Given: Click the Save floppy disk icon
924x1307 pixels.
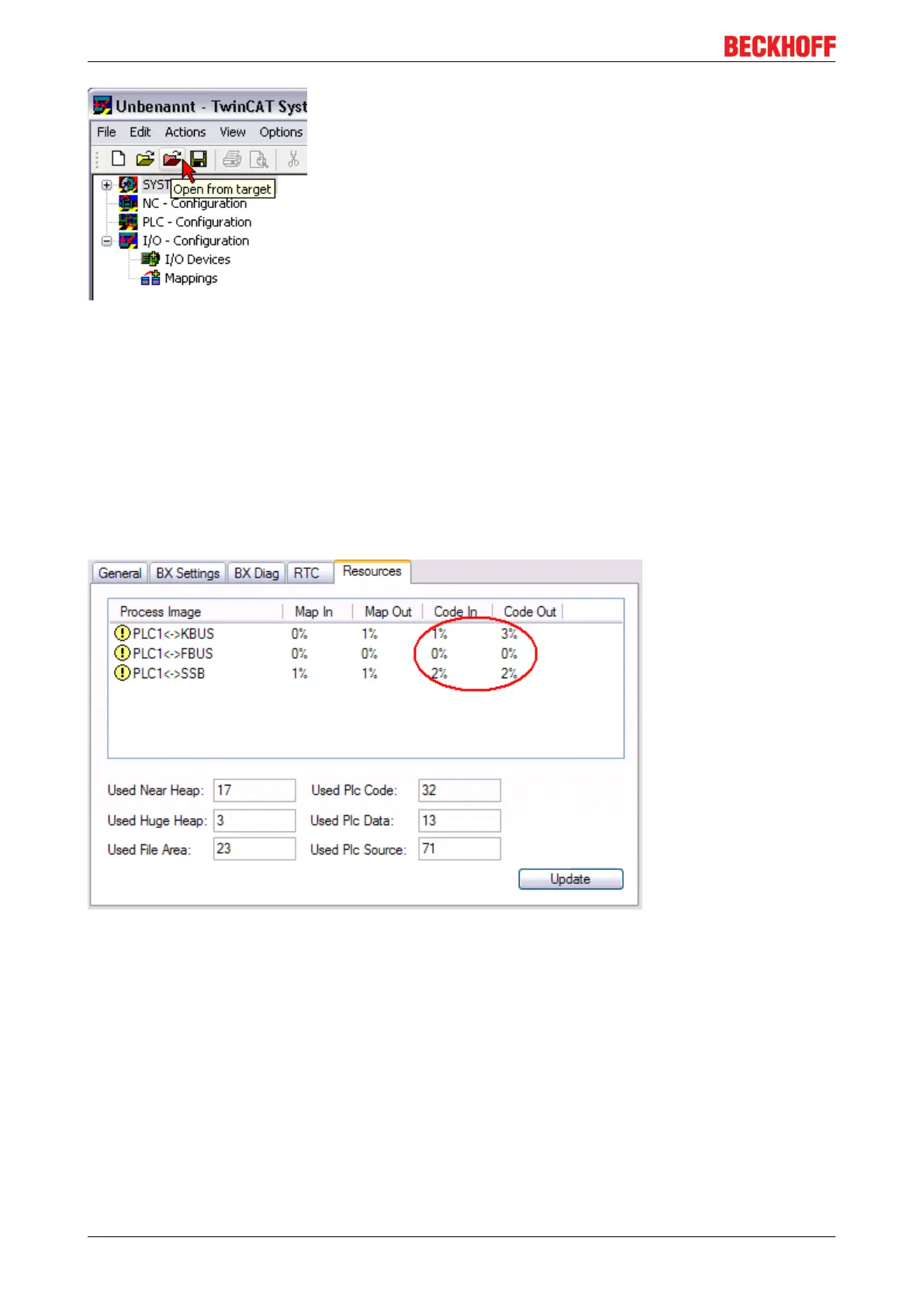Looking at the screenshot, I should [199, 159].
